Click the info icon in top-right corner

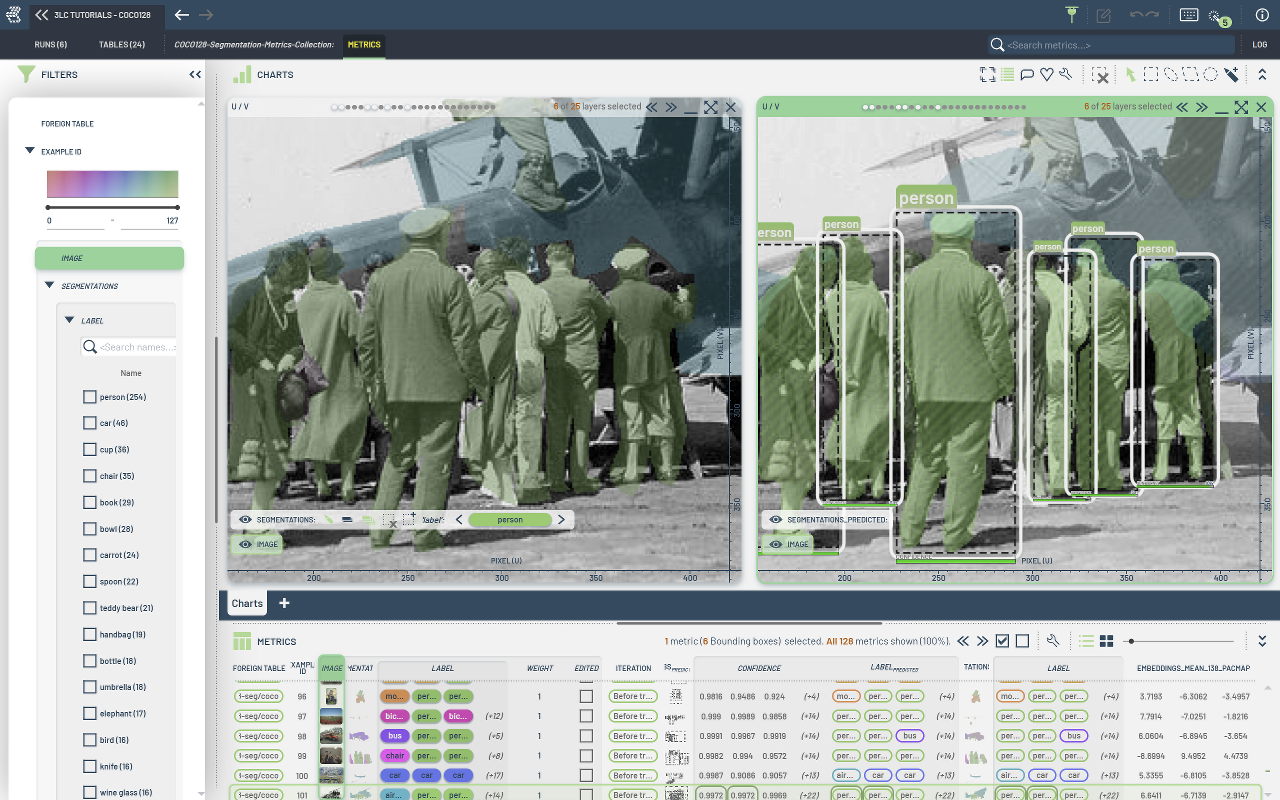1262,15
